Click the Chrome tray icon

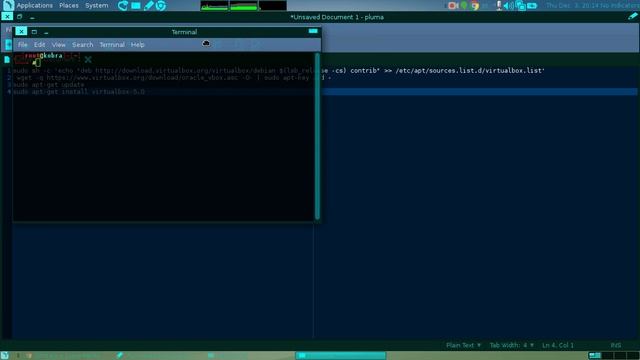474,6
